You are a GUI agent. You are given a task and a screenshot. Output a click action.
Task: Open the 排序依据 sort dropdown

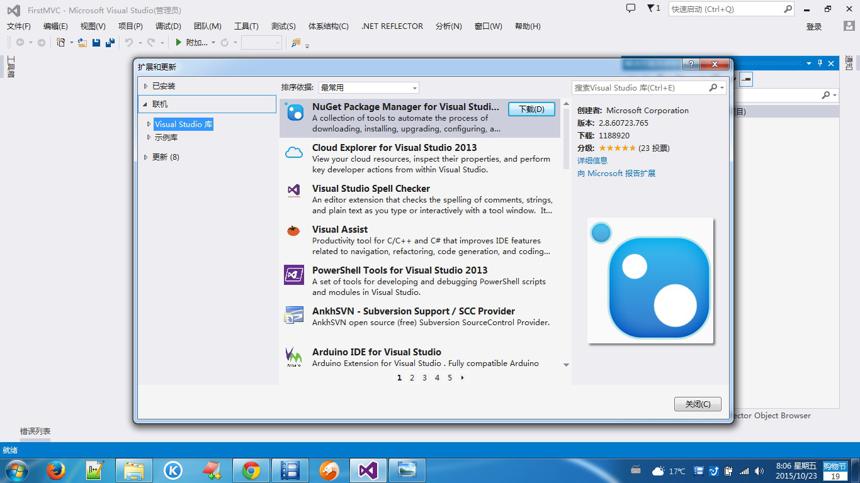(x=369, y=88)
